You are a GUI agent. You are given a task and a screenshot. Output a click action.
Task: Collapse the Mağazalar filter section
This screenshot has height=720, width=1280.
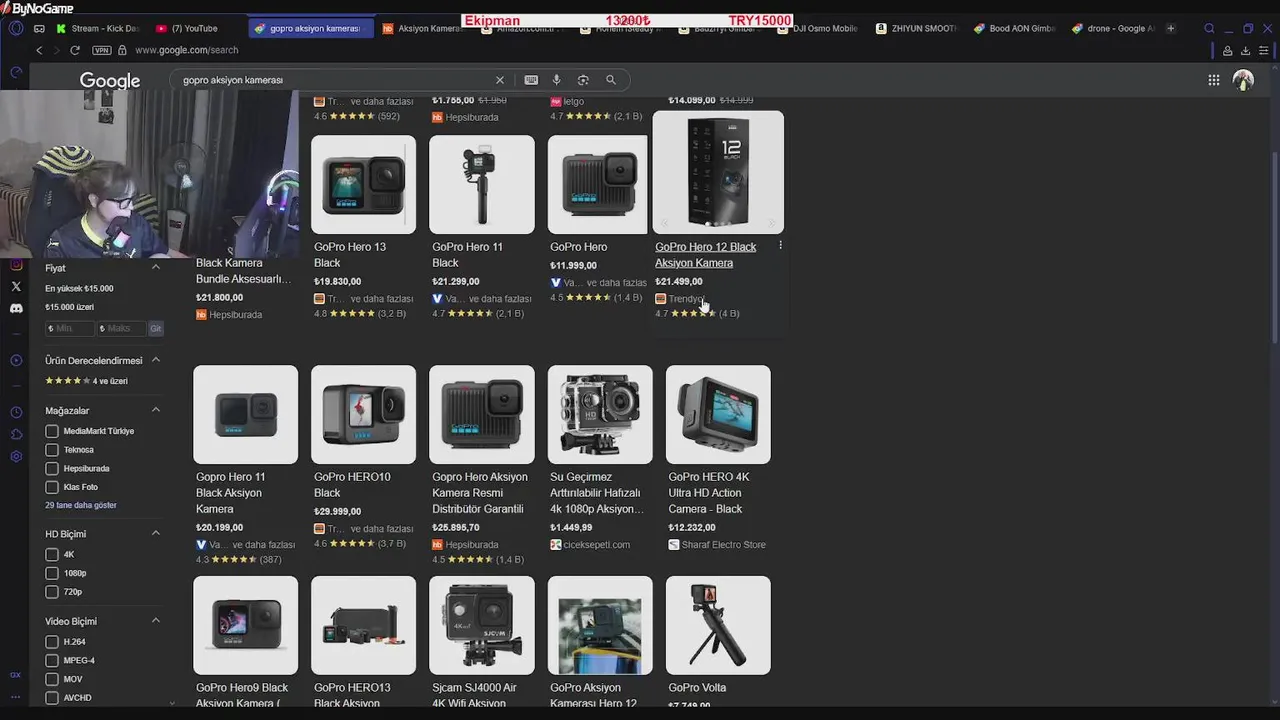tap(156, 410)
